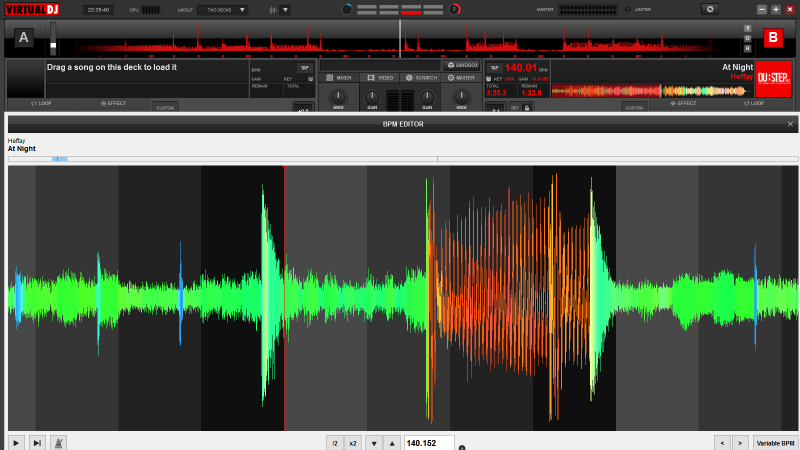Adjust right High EQ knob
800x450 pixels.
[461, 97]
